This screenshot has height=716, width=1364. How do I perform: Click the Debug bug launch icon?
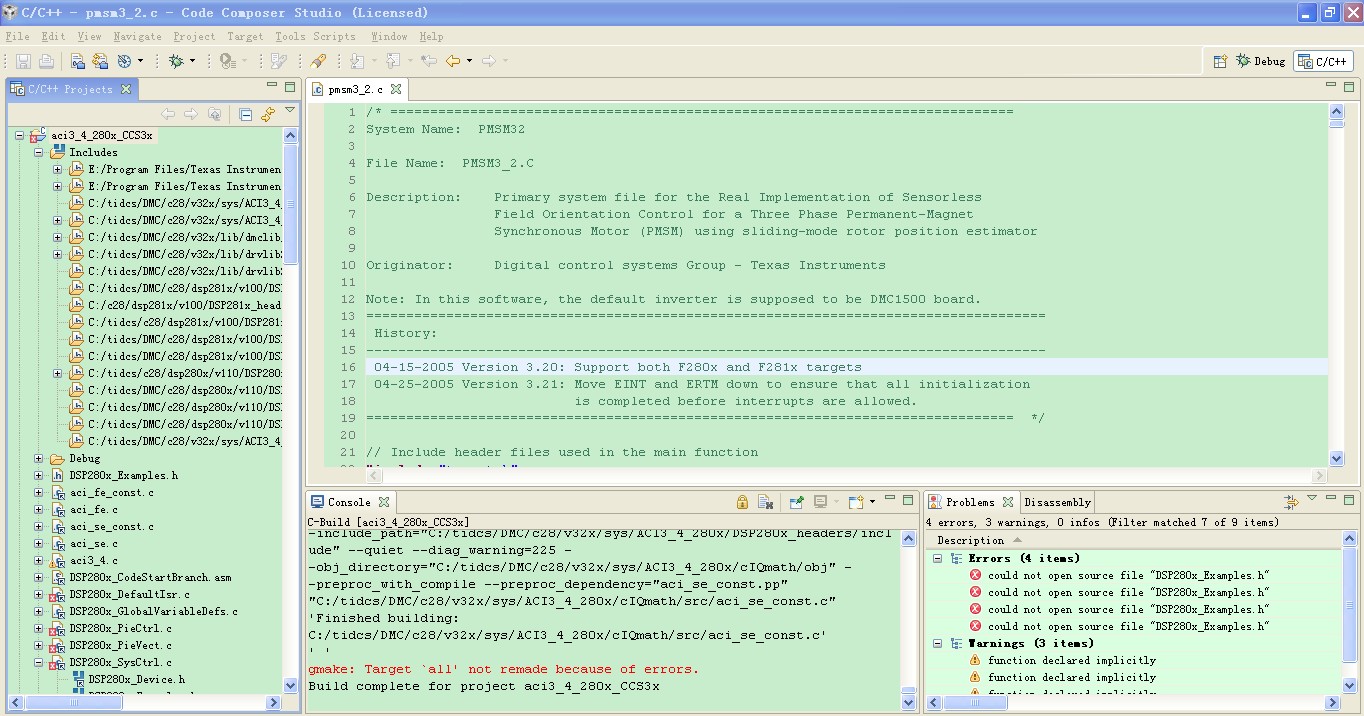click(176, 61)
